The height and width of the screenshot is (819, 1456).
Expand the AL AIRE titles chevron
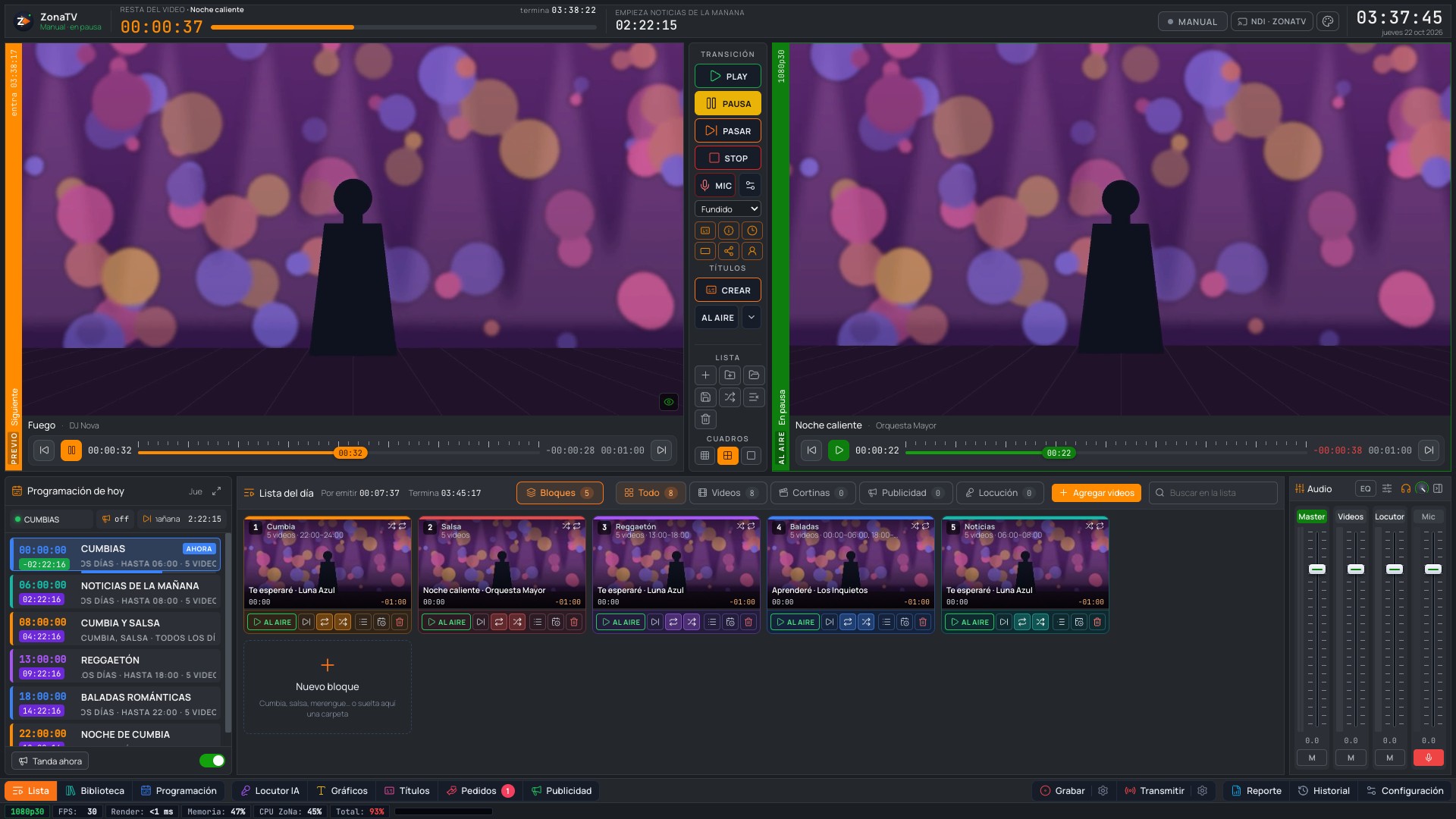tap(751, 317)
